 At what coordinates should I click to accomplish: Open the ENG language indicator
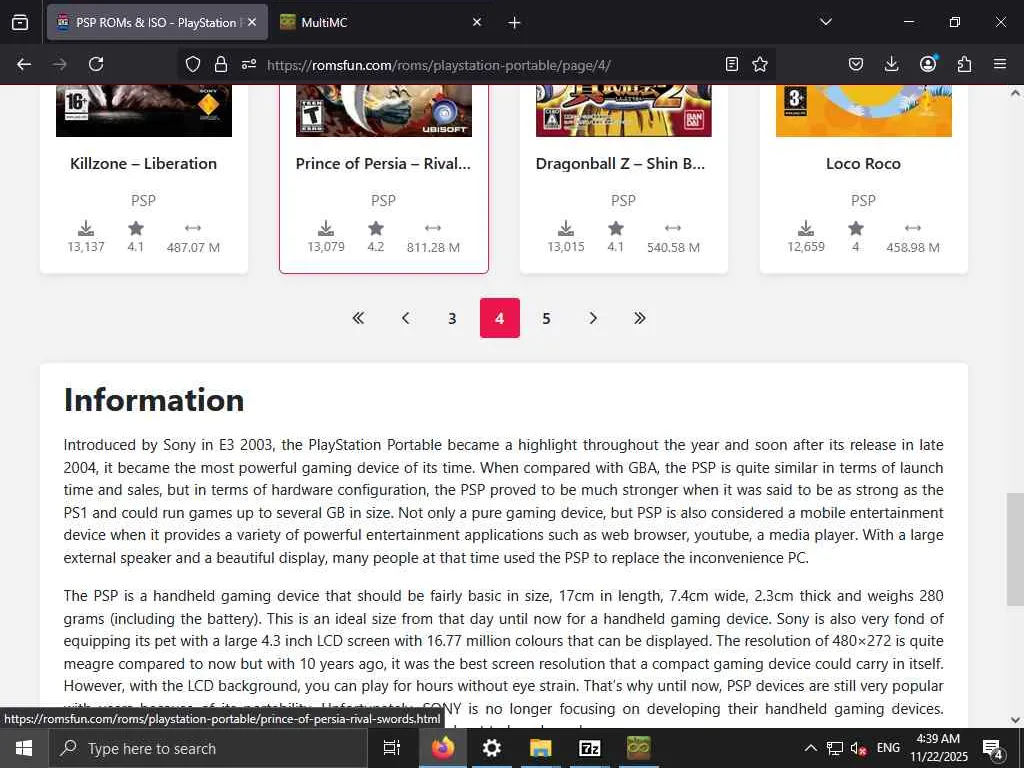click(x=888, y=748)
